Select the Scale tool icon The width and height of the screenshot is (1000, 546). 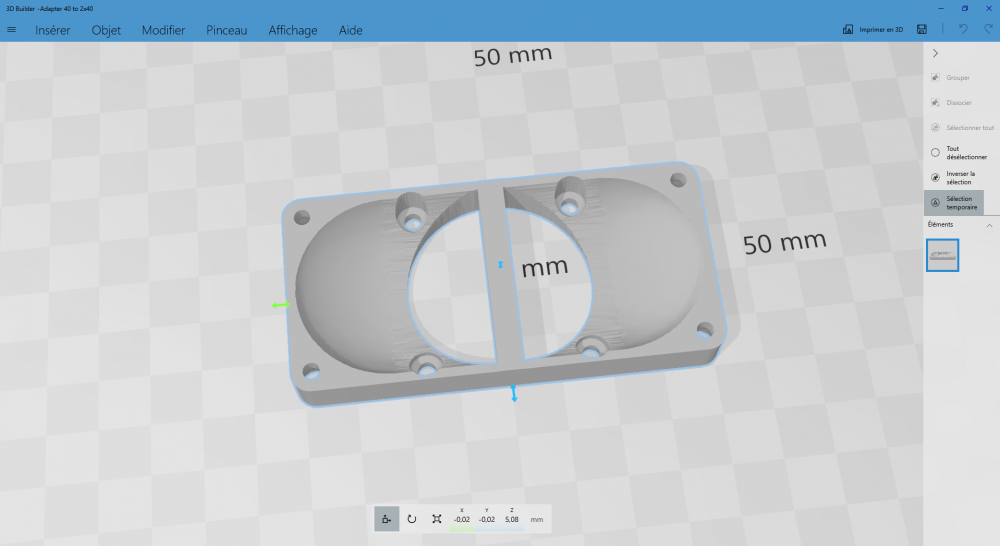[x=437, y=519]
